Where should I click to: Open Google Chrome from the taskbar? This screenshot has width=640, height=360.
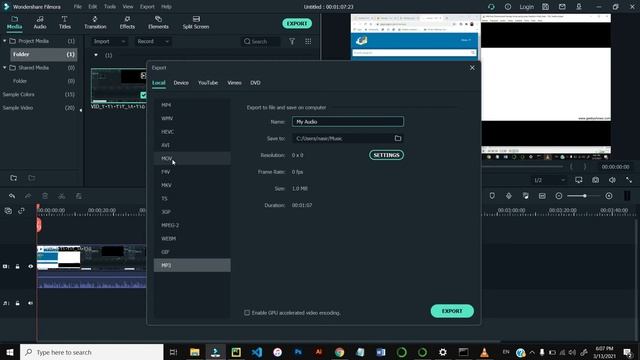pos(339,352)
